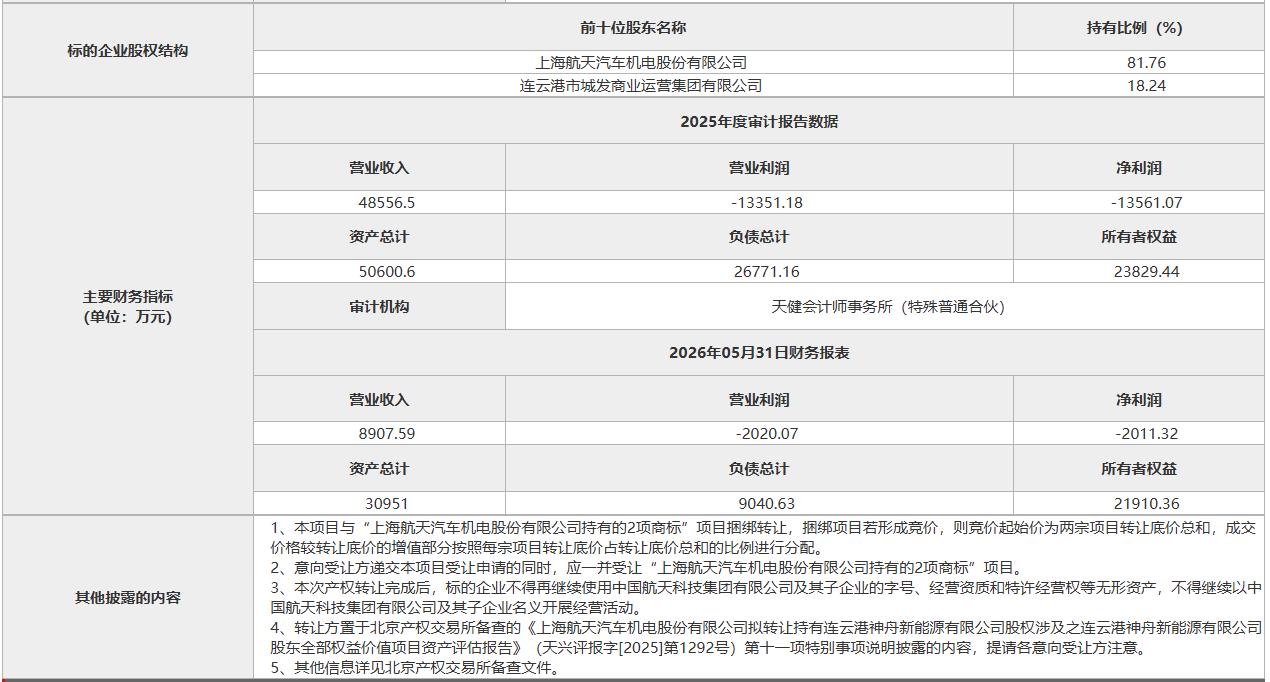Click the 标的企业股权结构 row header
This screenshot has height=682, width=1270.
[x=127, y=50]
